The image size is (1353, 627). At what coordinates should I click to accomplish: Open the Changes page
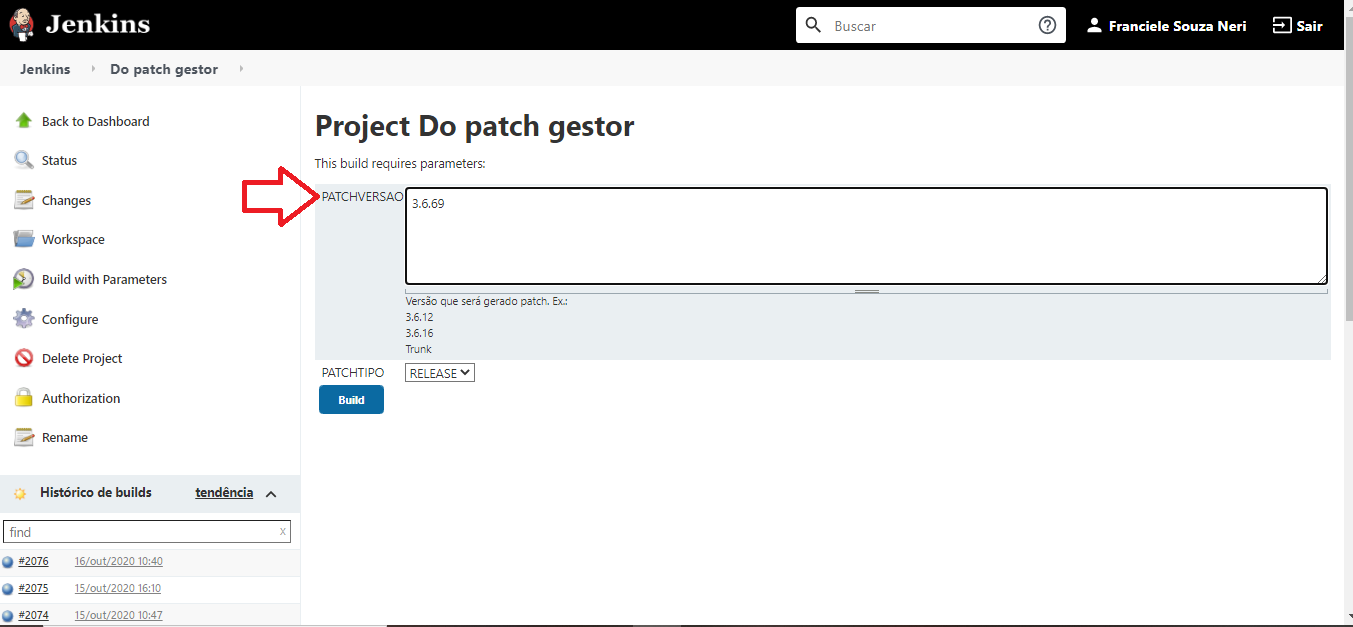point(66,200)
